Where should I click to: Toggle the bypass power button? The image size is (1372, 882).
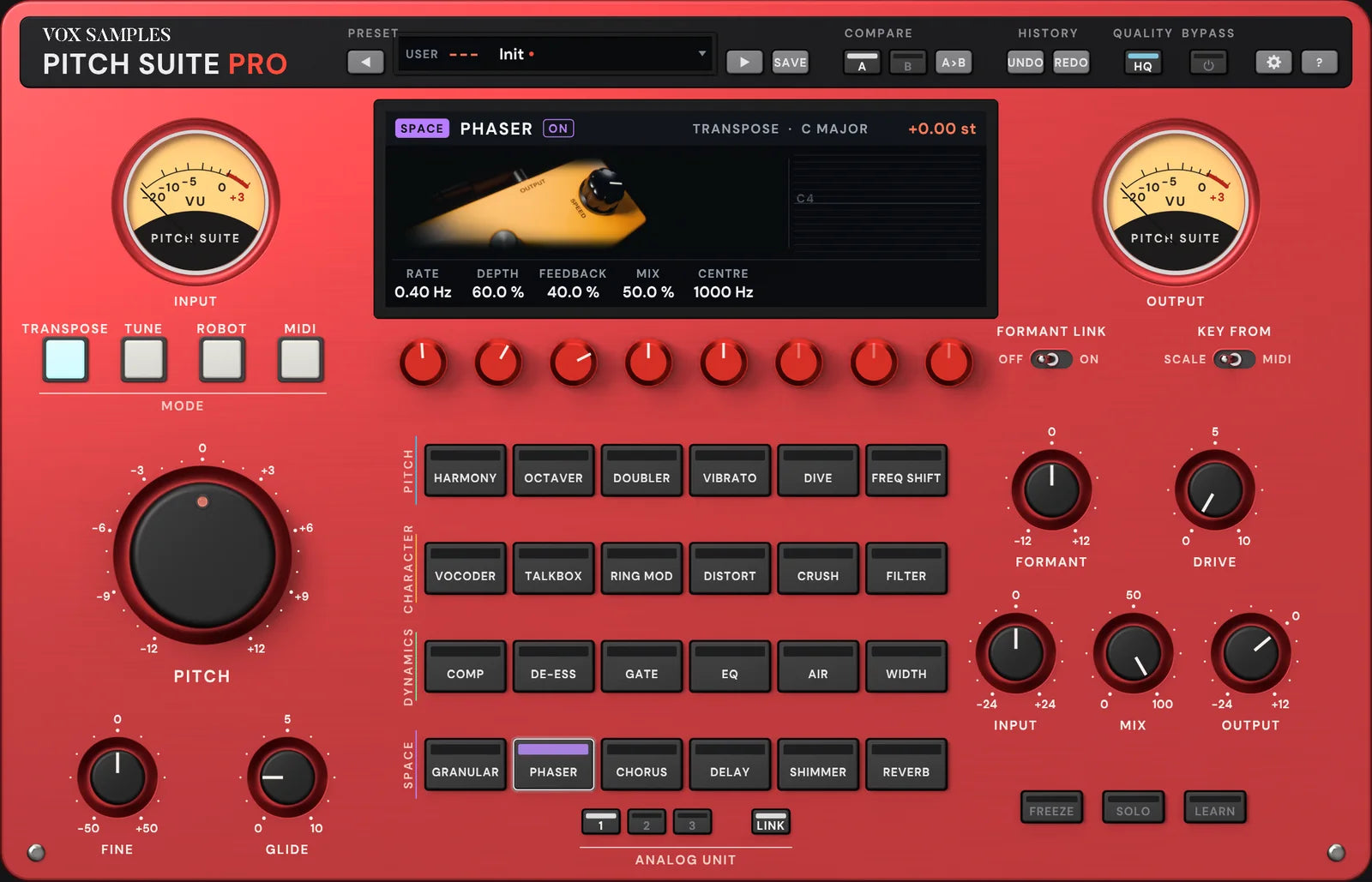[x=1208, y=63]
